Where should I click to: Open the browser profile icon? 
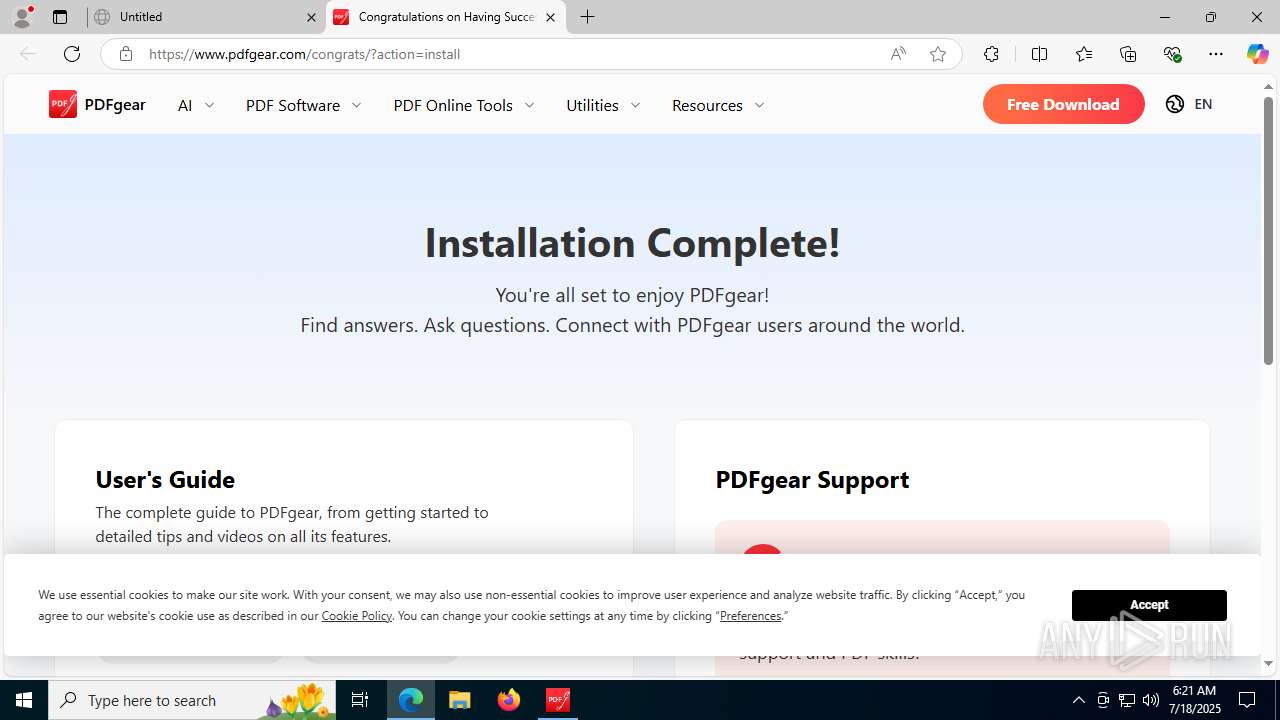(22, 17)
